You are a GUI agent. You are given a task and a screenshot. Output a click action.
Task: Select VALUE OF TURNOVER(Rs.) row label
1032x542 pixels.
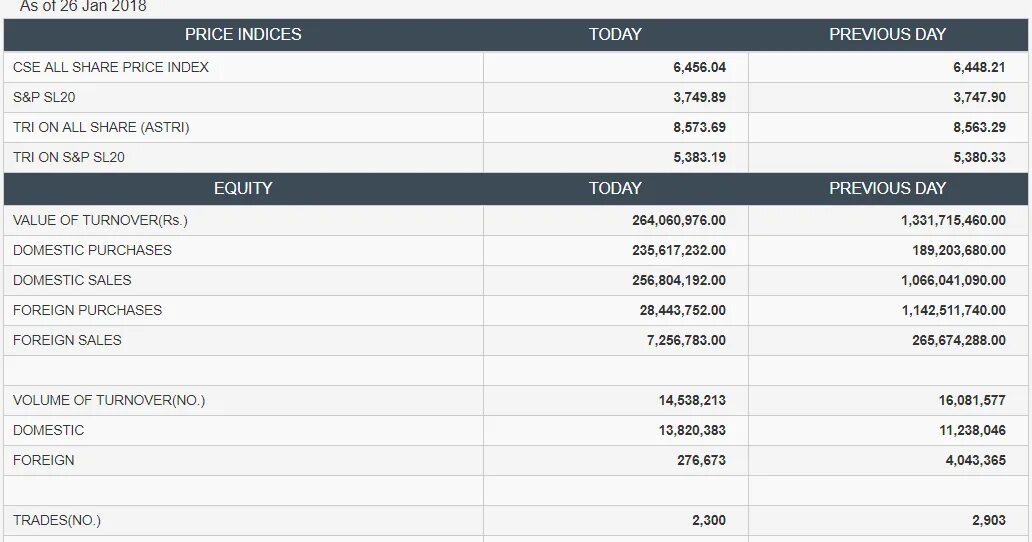pos(100,220)
